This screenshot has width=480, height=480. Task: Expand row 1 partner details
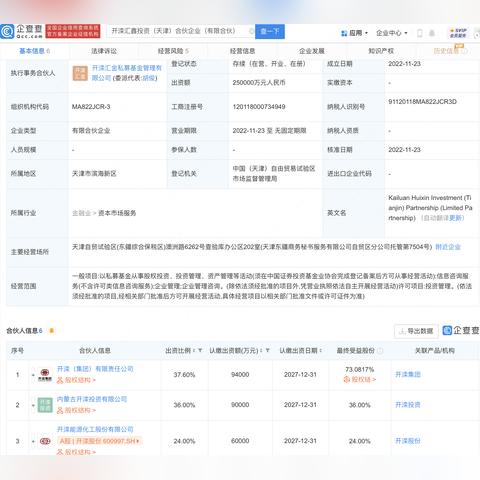pyautogui.click(x=33, y=375)
